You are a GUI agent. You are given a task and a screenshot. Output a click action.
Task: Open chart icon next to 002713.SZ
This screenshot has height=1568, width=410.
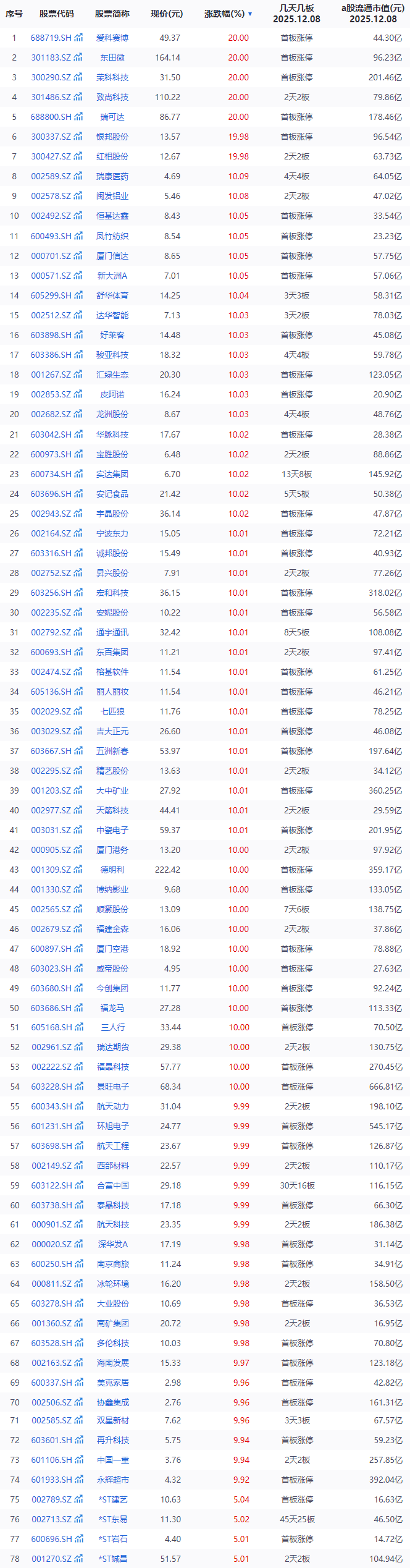coord(79,1519)
